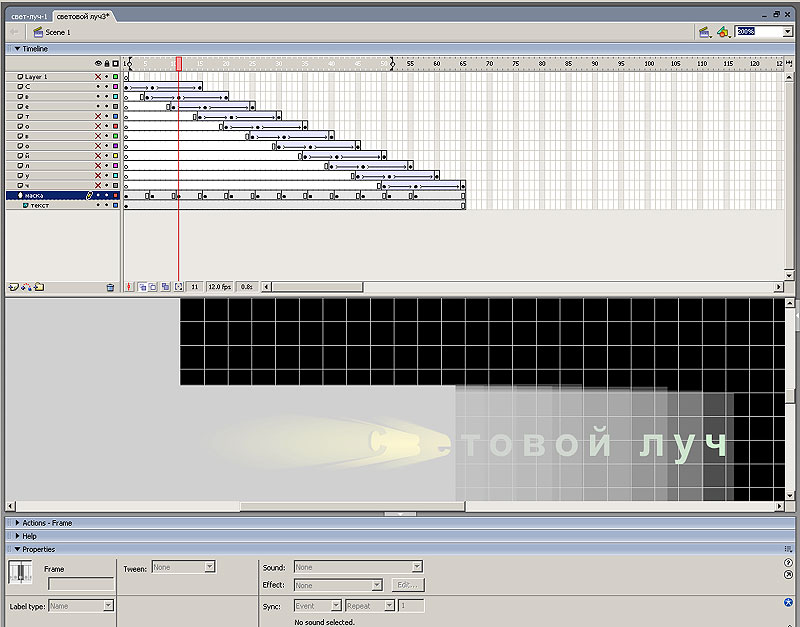Toggle lock dot on layer С
800x627 pixels.
(107, 86)
